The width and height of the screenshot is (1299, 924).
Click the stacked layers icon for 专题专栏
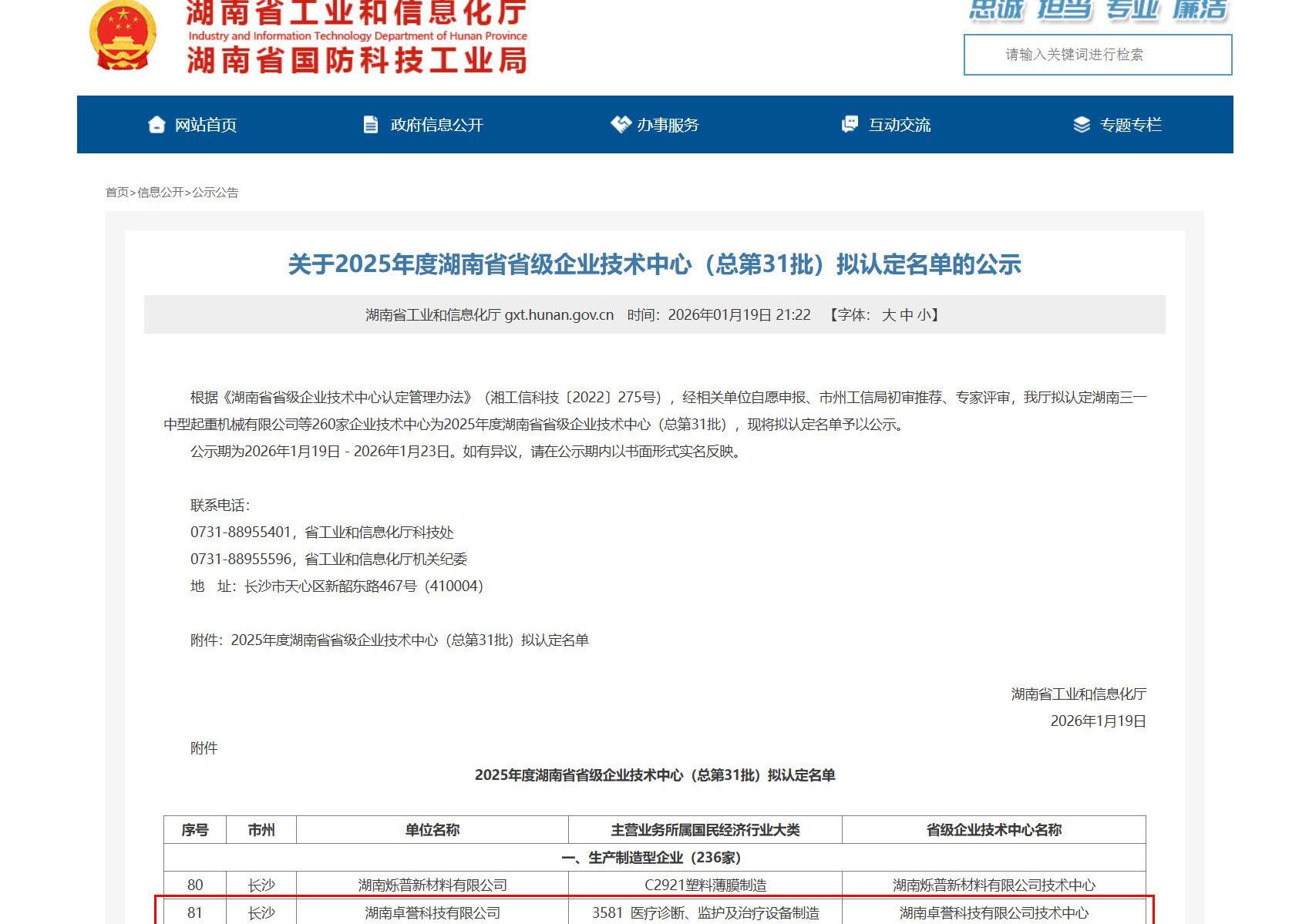pos(1082,125)
